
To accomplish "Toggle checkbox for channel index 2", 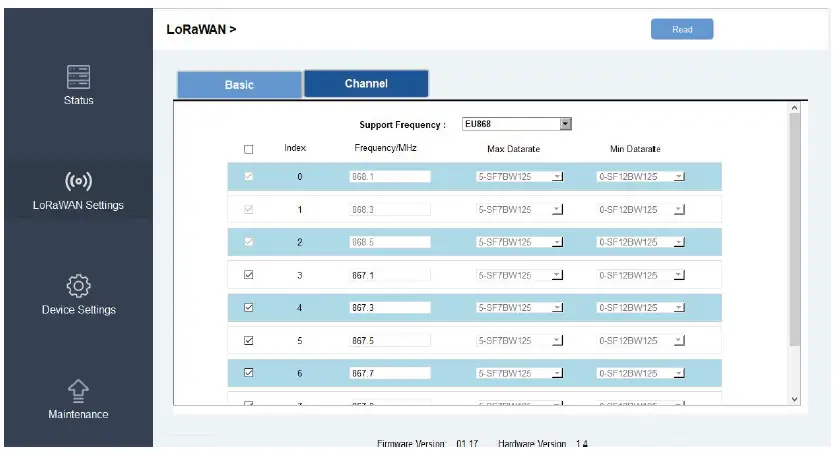I will (x=249, y=242).
